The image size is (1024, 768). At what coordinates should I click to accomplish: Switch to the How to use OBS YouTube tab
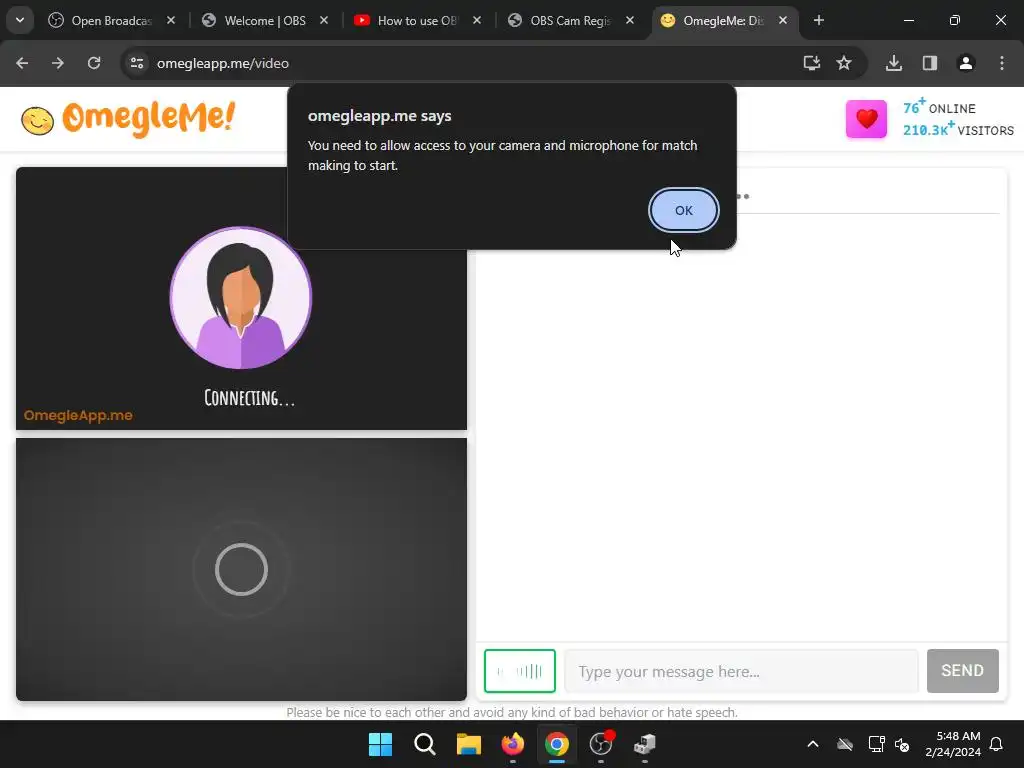click(x=417, y=20)
